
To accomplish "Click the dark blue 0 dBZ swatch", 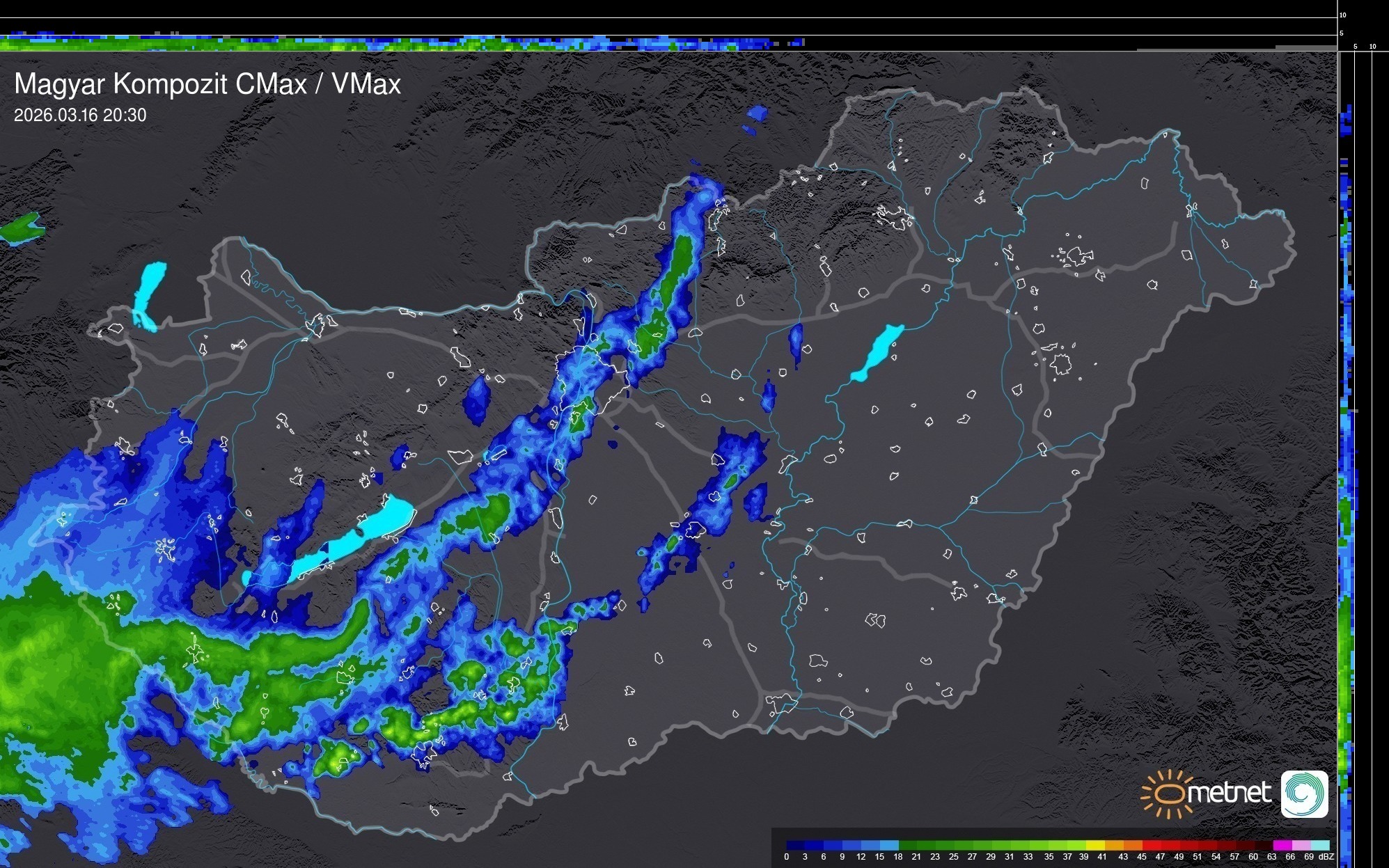I will 796,845.
